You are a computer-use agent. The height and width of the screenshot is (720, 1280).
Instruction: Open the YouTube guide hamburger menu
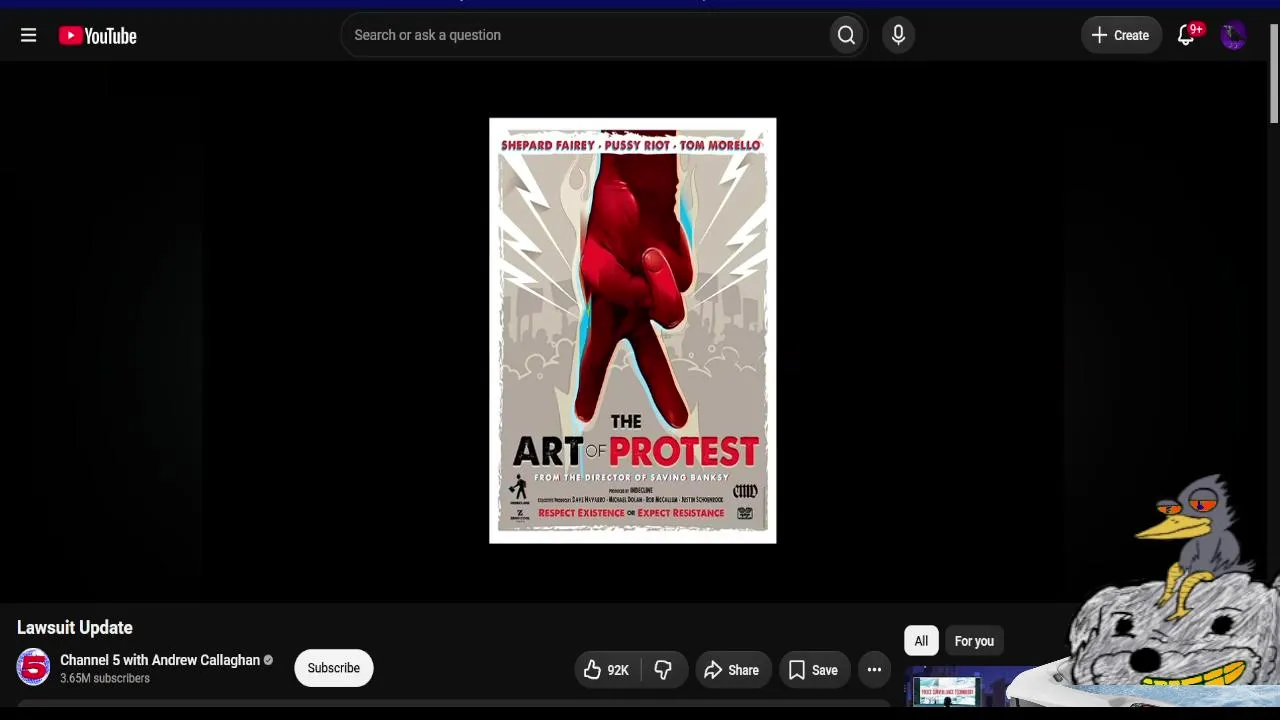(28, 36)
